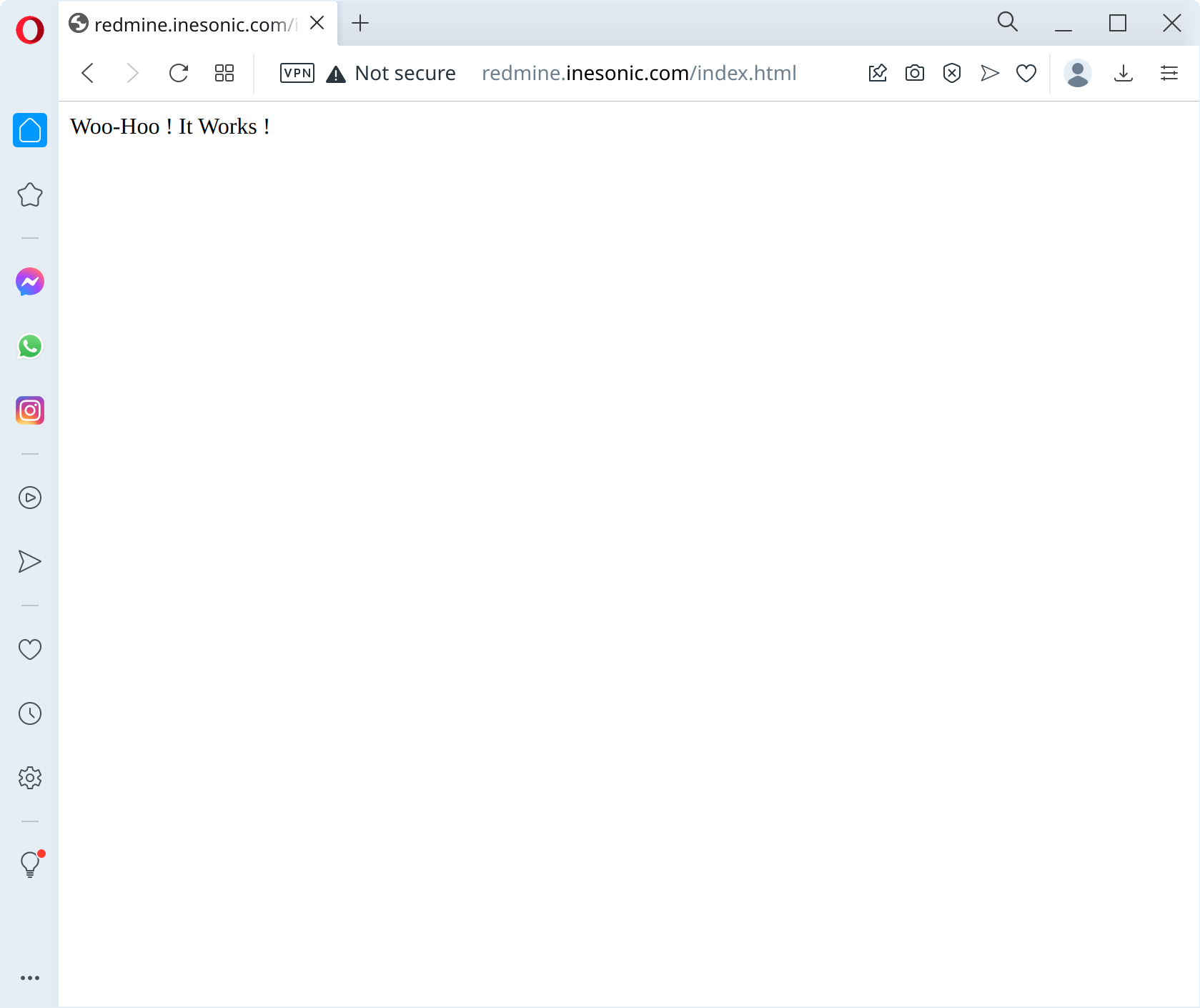Screen dimensions: 1200x1008
Task: Open Easy Setup menu
Action: tap(1169, 73)
